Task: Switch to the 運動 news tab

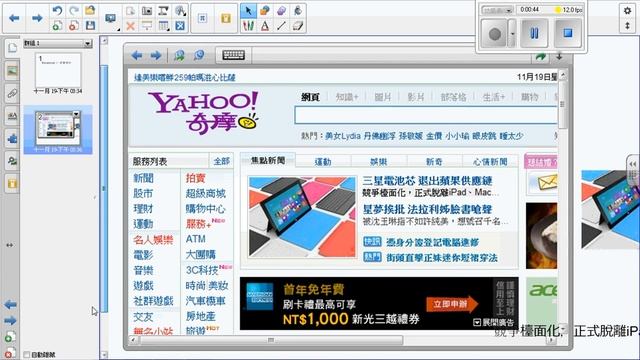Action: coord(323,162)
